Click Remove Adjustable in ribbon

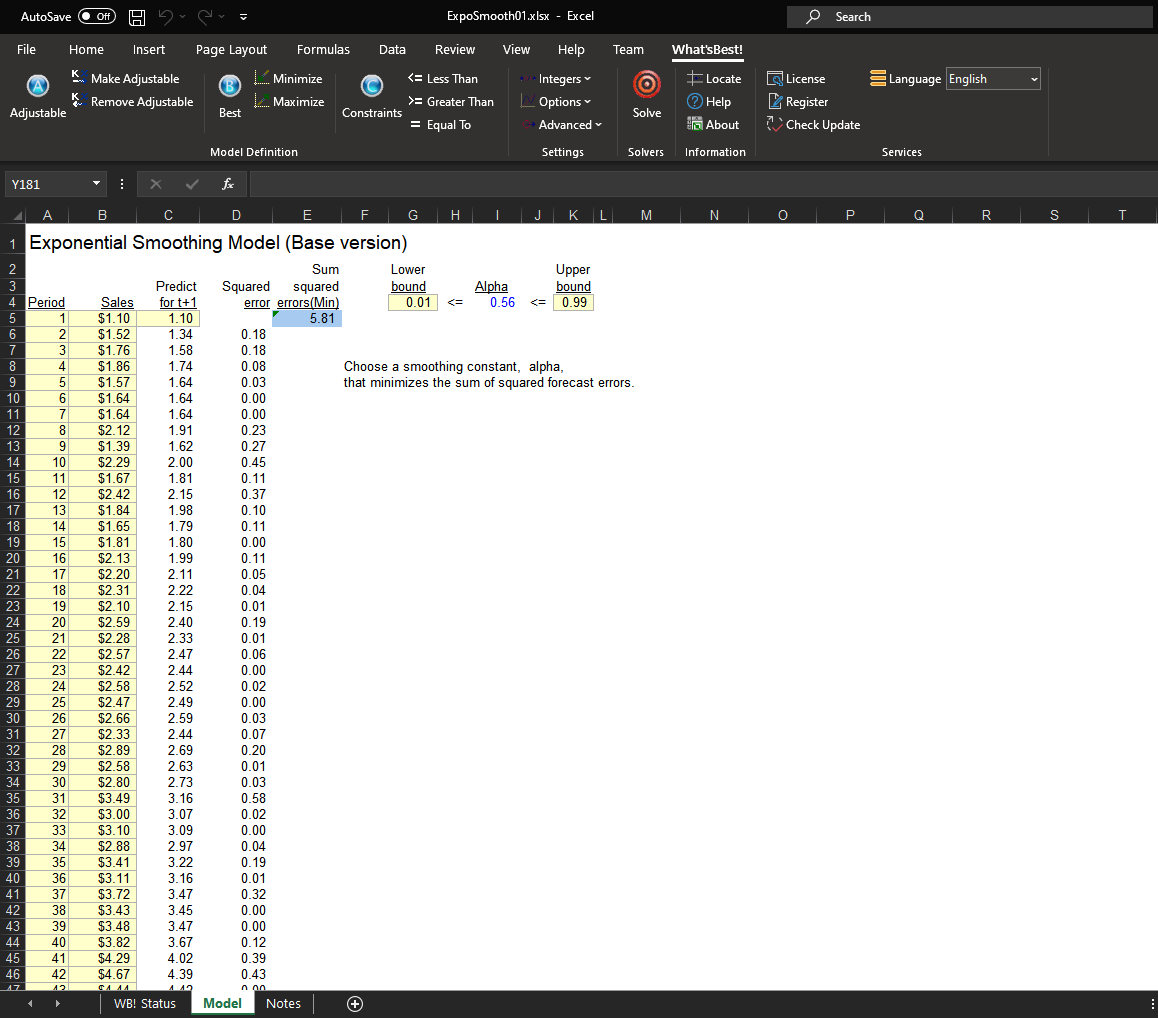132,101
